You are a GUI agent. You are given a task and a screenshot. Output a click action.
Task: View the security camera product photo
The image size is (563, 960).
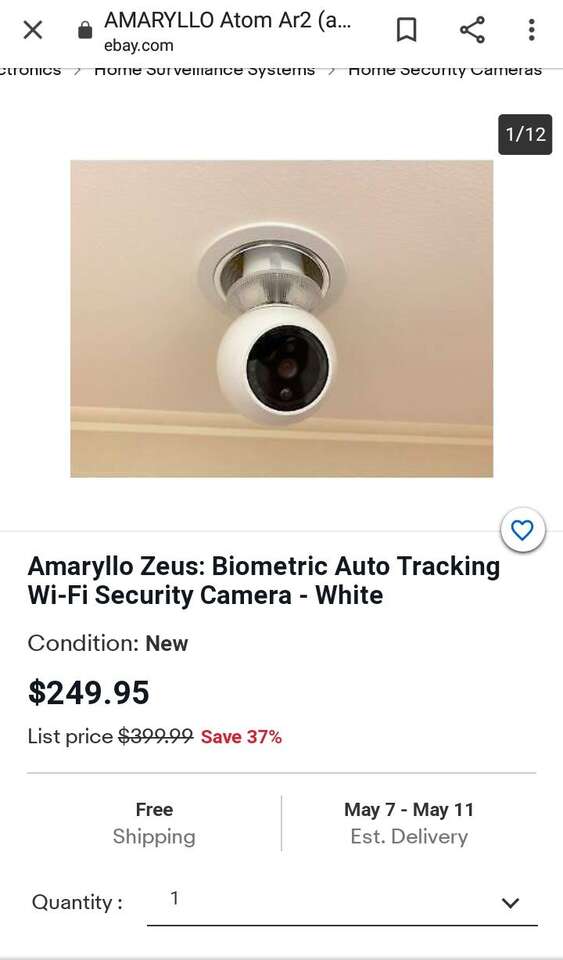coord(282,318)
